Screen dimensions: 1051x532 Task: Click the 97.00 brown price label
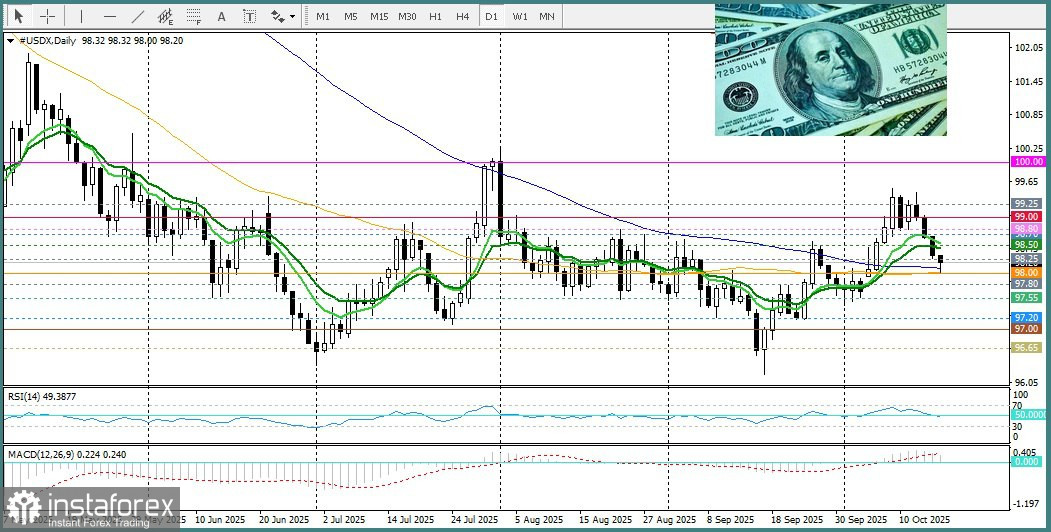click(1028, 329)
